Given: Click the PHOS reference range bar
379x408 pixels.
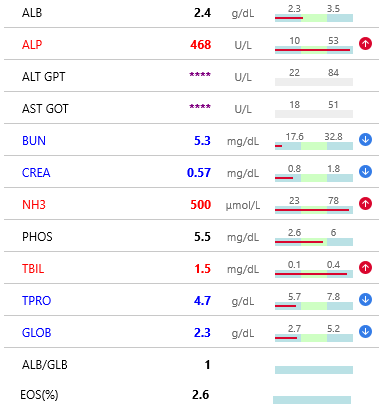Looking at the screenshot, I should click(x=314, y=242).
